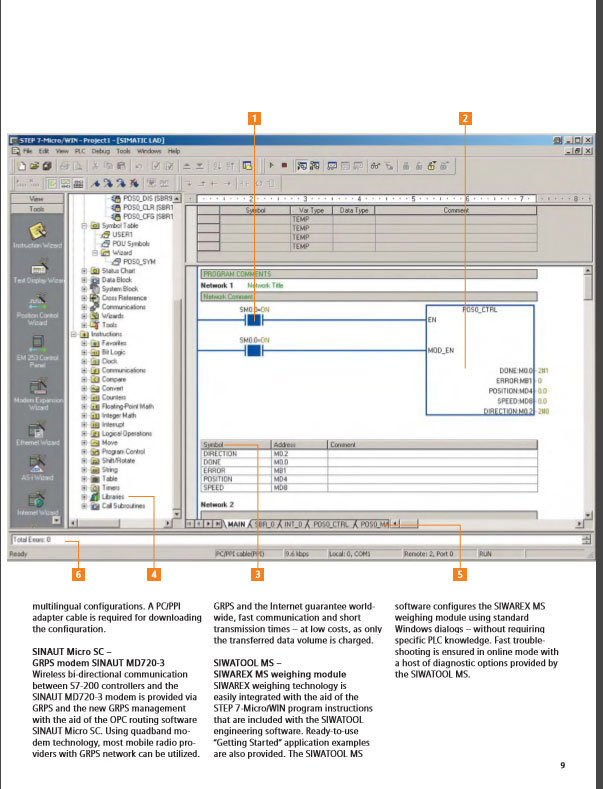Click the PROGRAM COMMENTS field

369,274
